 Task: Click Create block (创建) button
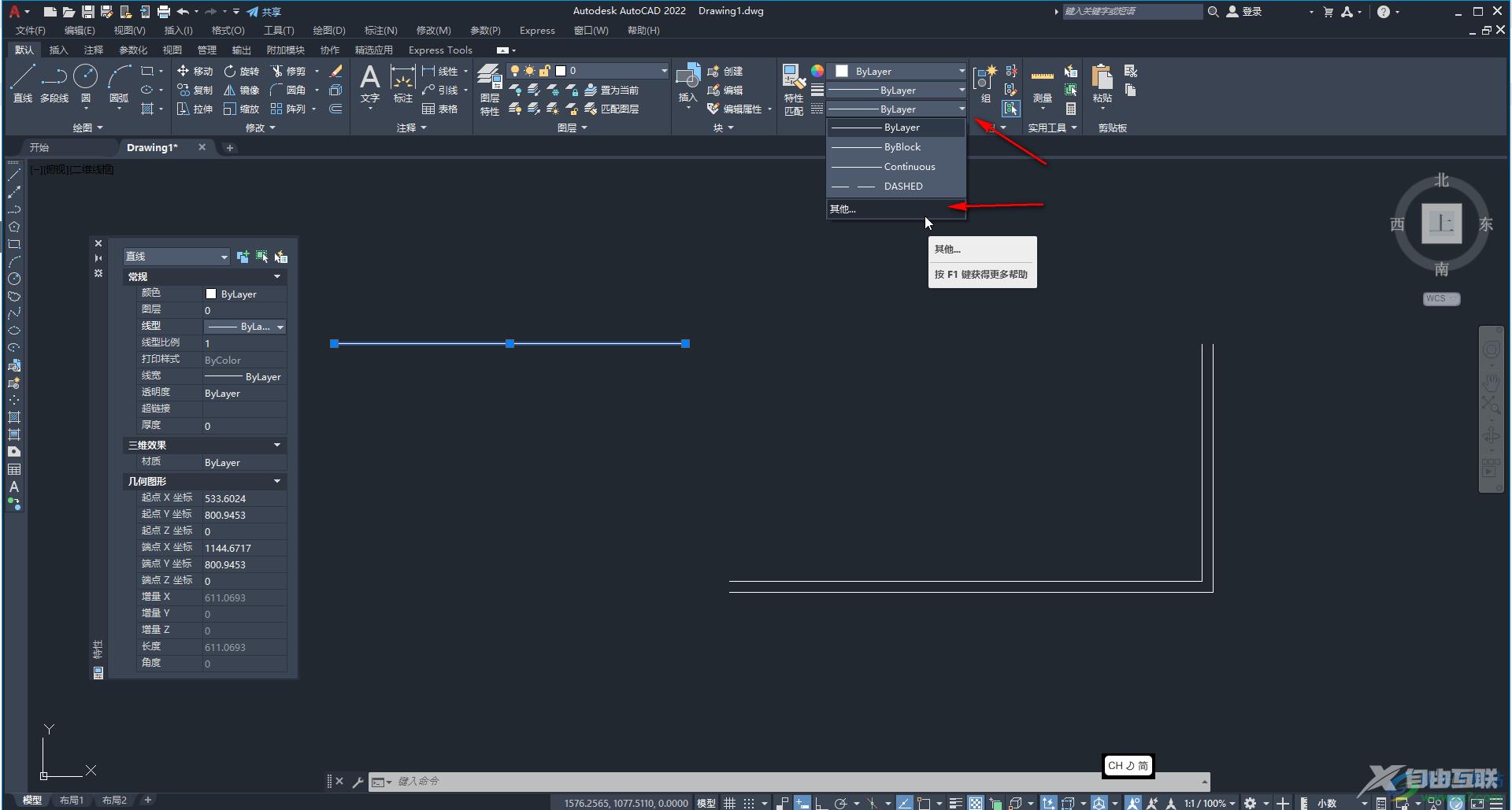pos(725,71)
